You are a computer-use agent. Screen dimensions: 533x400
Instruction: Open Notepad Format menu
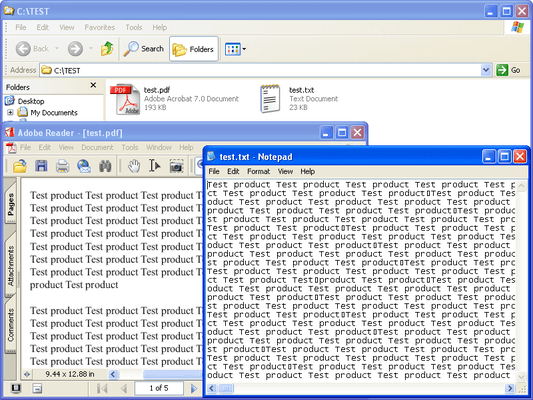click(258, 171)
